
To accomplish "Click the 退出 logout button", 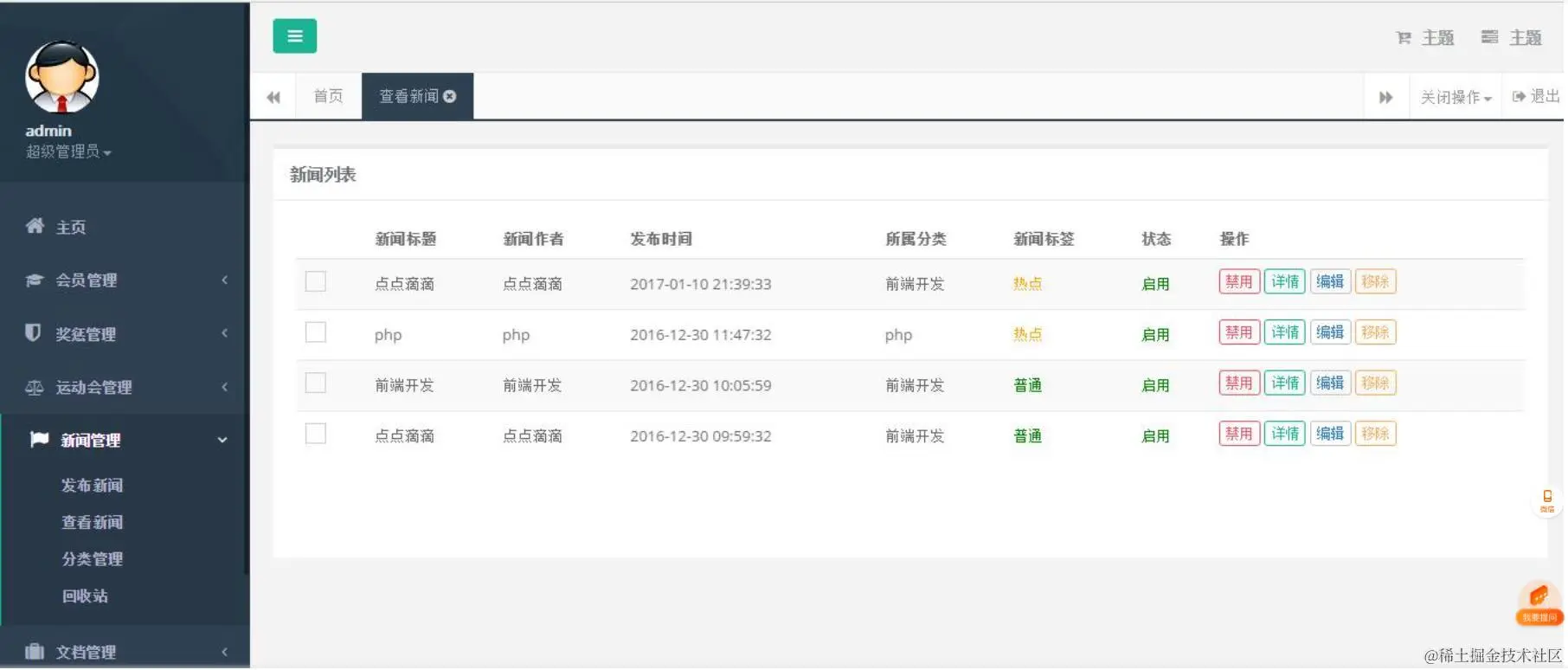I will (1535, 96).
